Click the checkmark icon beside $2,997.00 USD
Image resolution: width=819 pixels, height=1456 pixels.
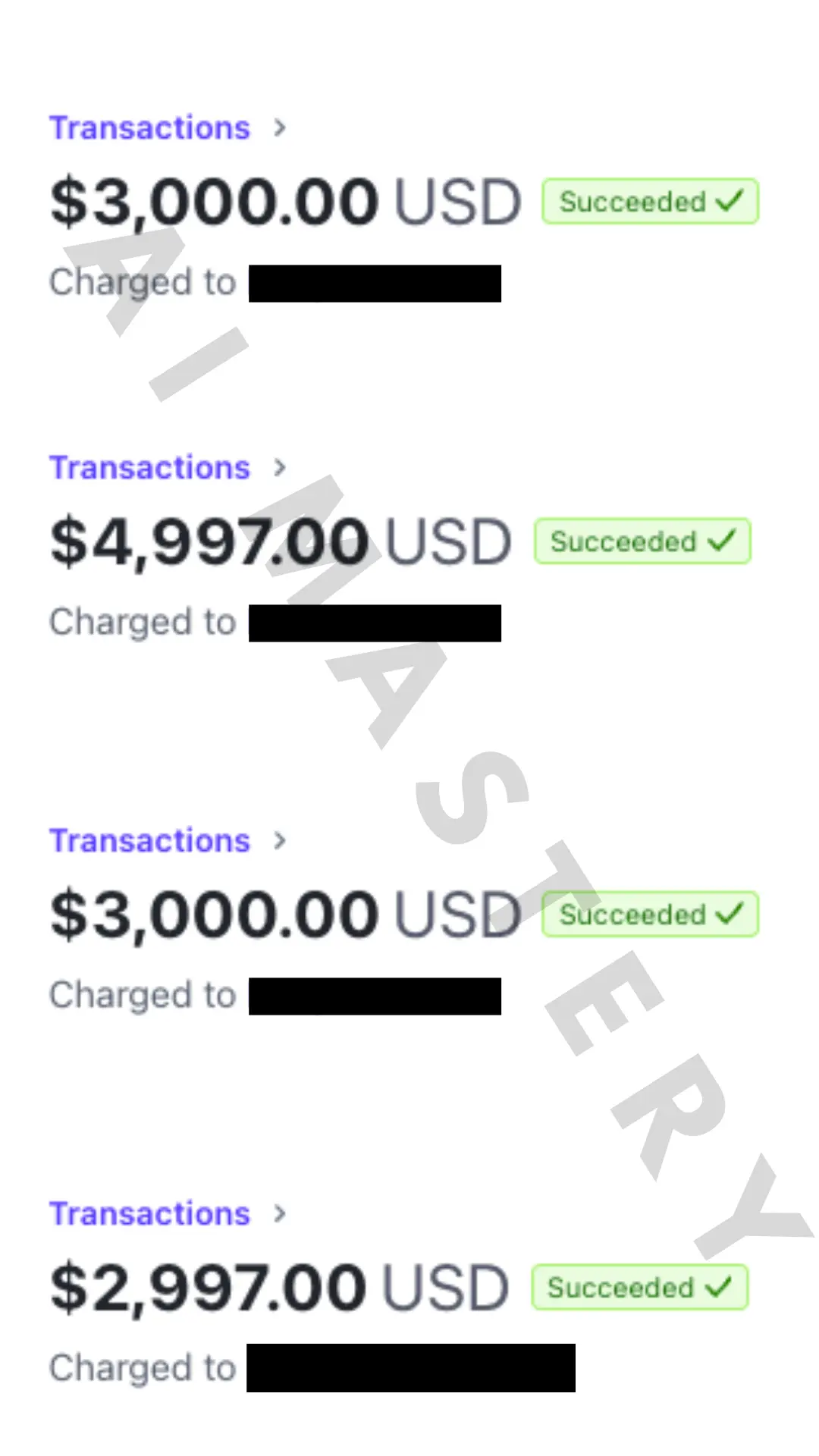(x=718, y=1287)
